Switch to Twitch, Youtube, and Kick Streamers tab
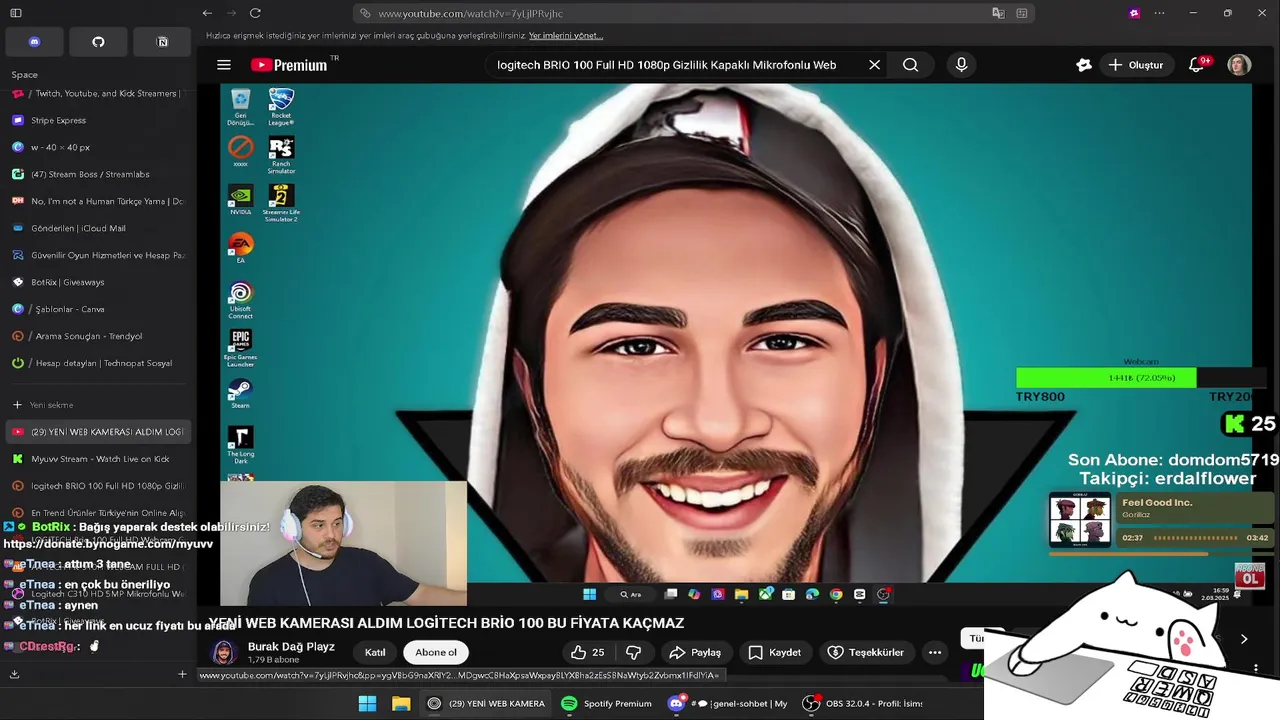1280x720 pixels. (x=97, y=93)
